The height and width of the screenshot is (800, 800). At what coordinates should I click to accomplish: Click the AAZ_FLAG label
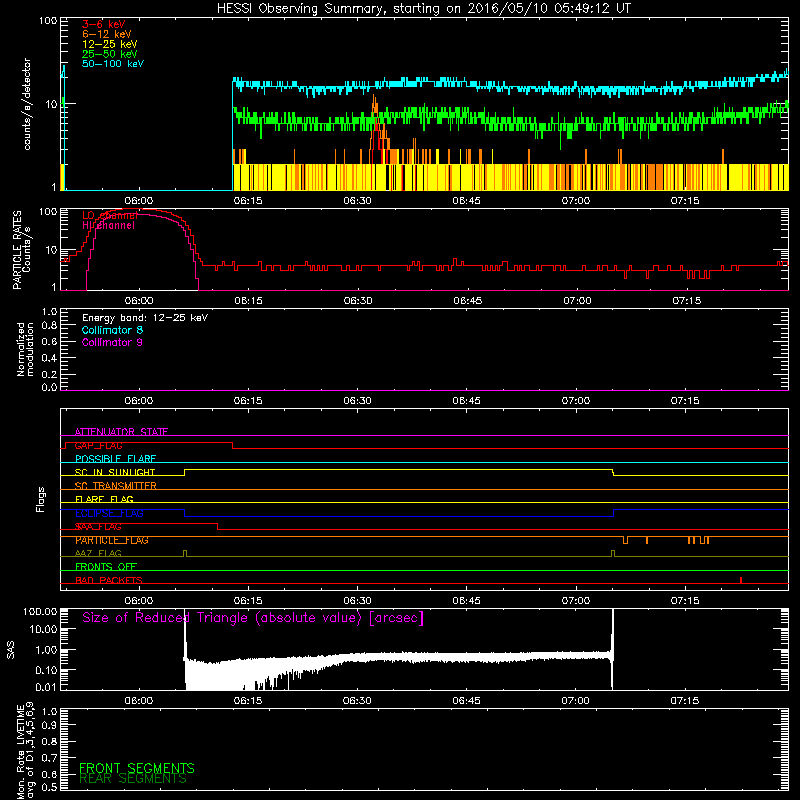pyautogui.click(x=98, y=554)
